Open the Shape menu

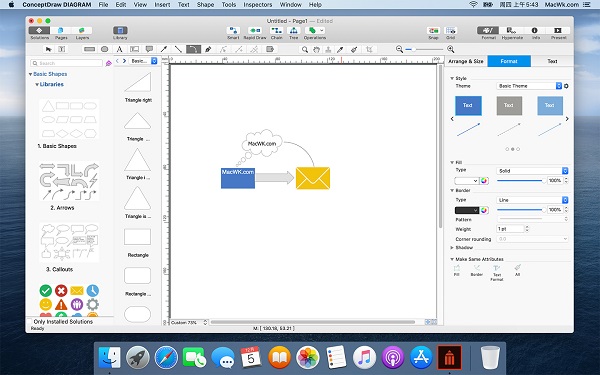coord(205,5)
